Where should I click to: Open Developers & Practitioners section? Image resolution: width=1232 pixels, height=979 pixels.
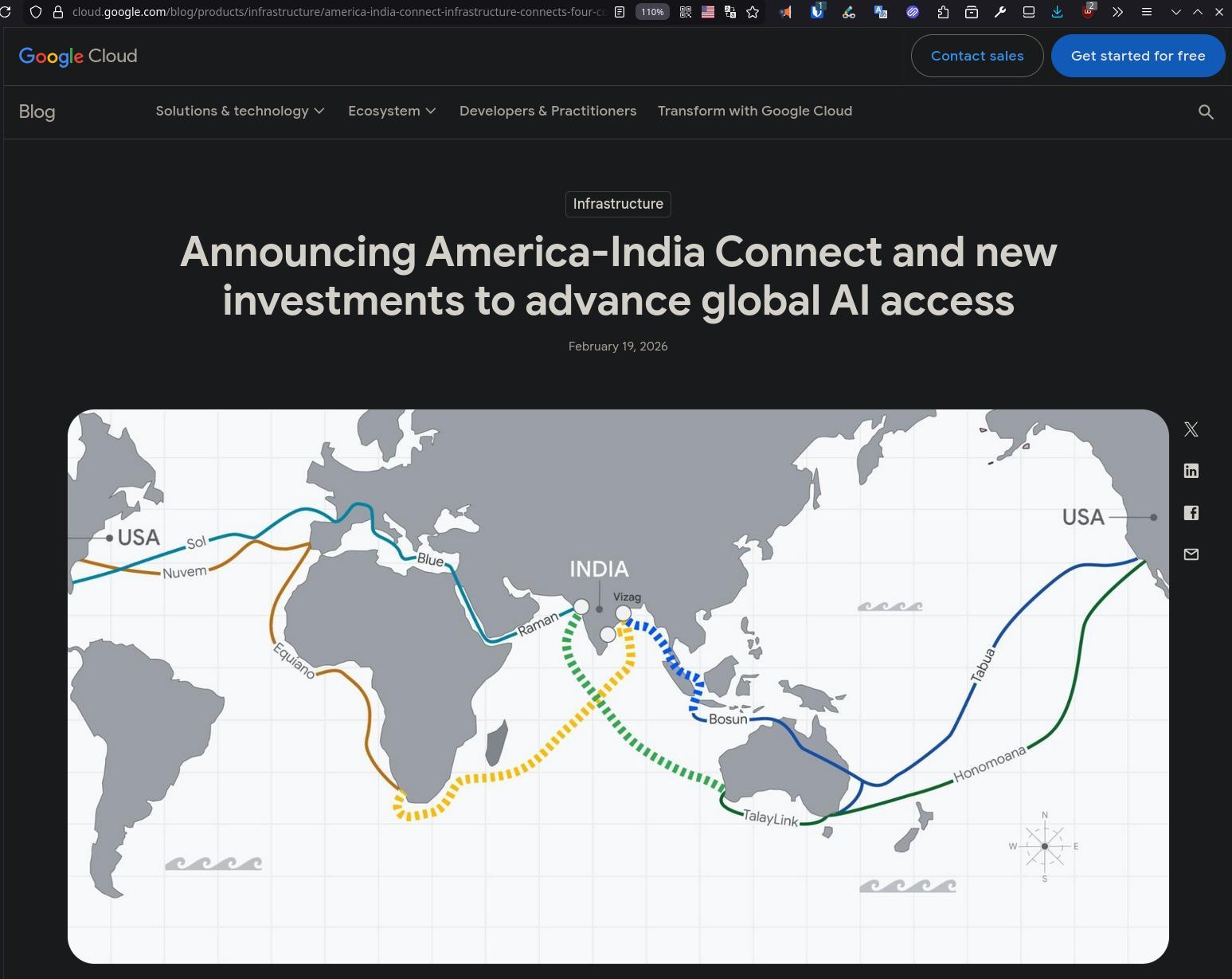547,112
